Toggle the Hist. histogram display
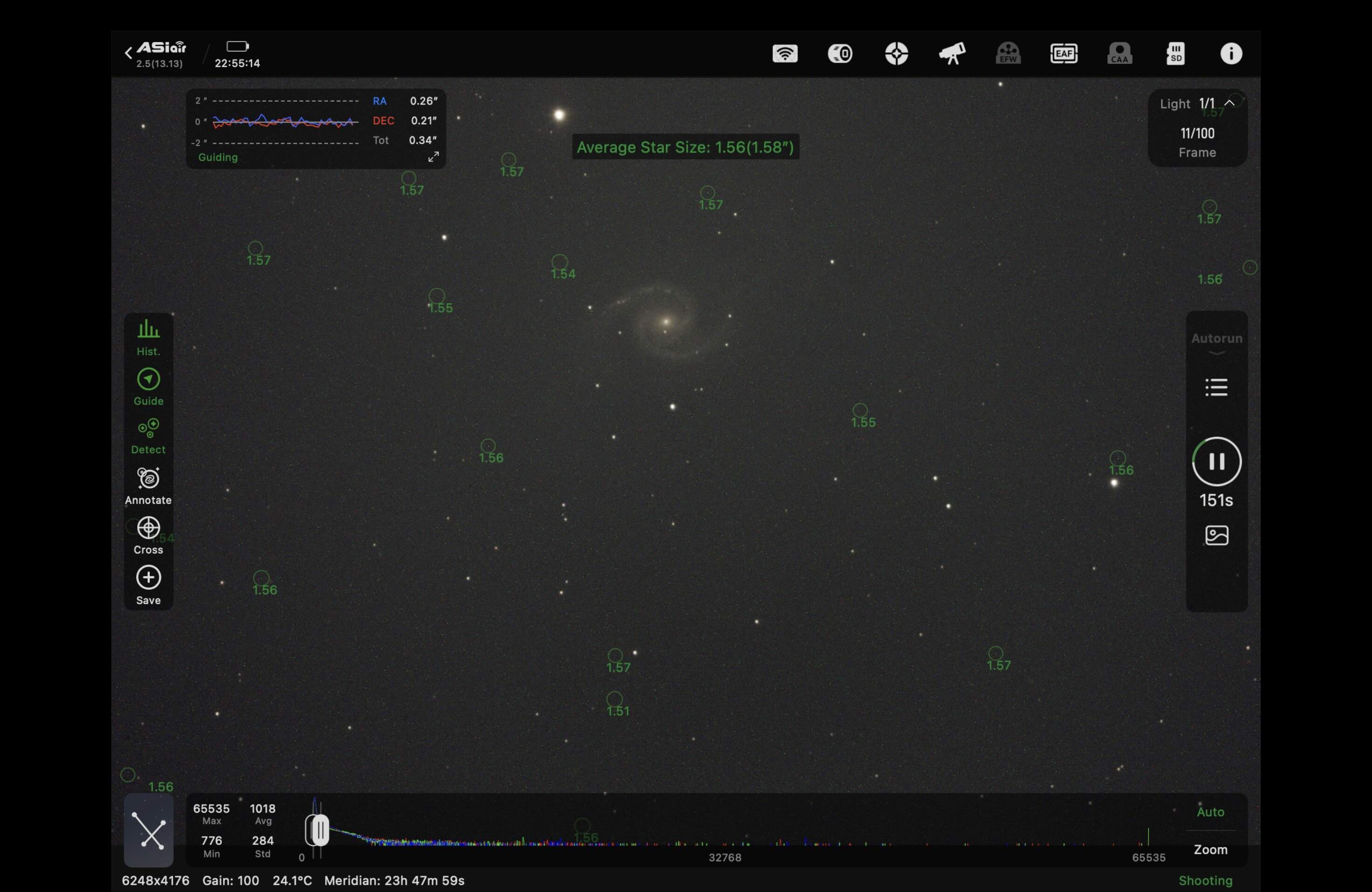1372x892 pixels. 148,337
